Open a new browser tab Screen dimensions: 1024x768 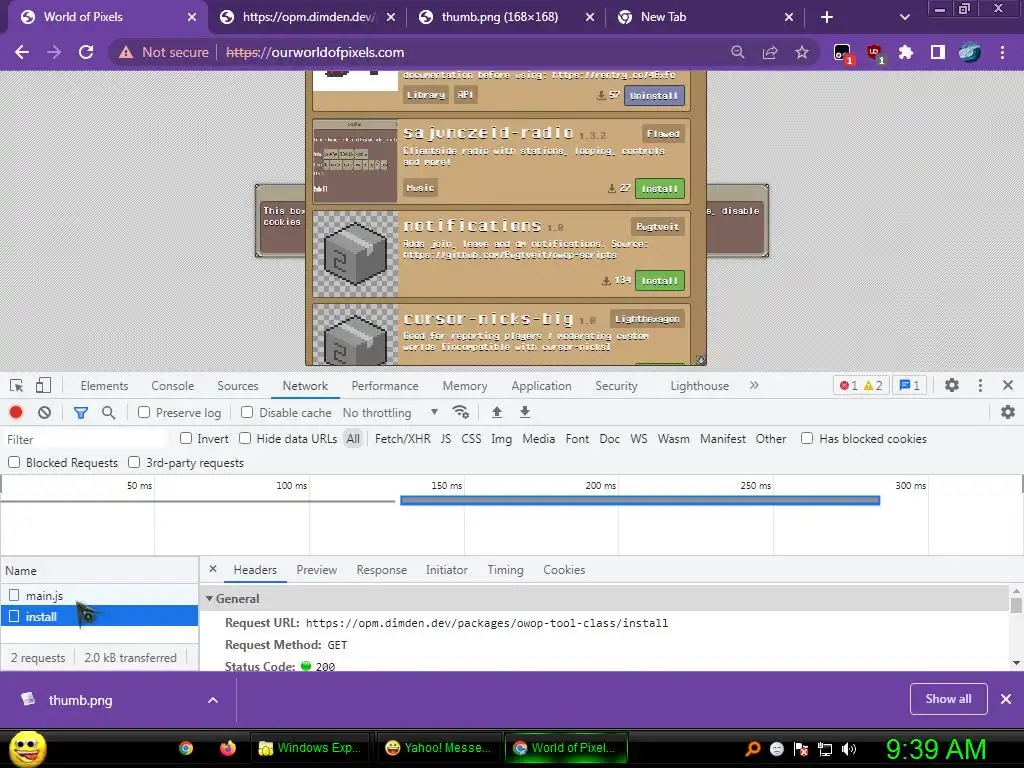(827, 17)
